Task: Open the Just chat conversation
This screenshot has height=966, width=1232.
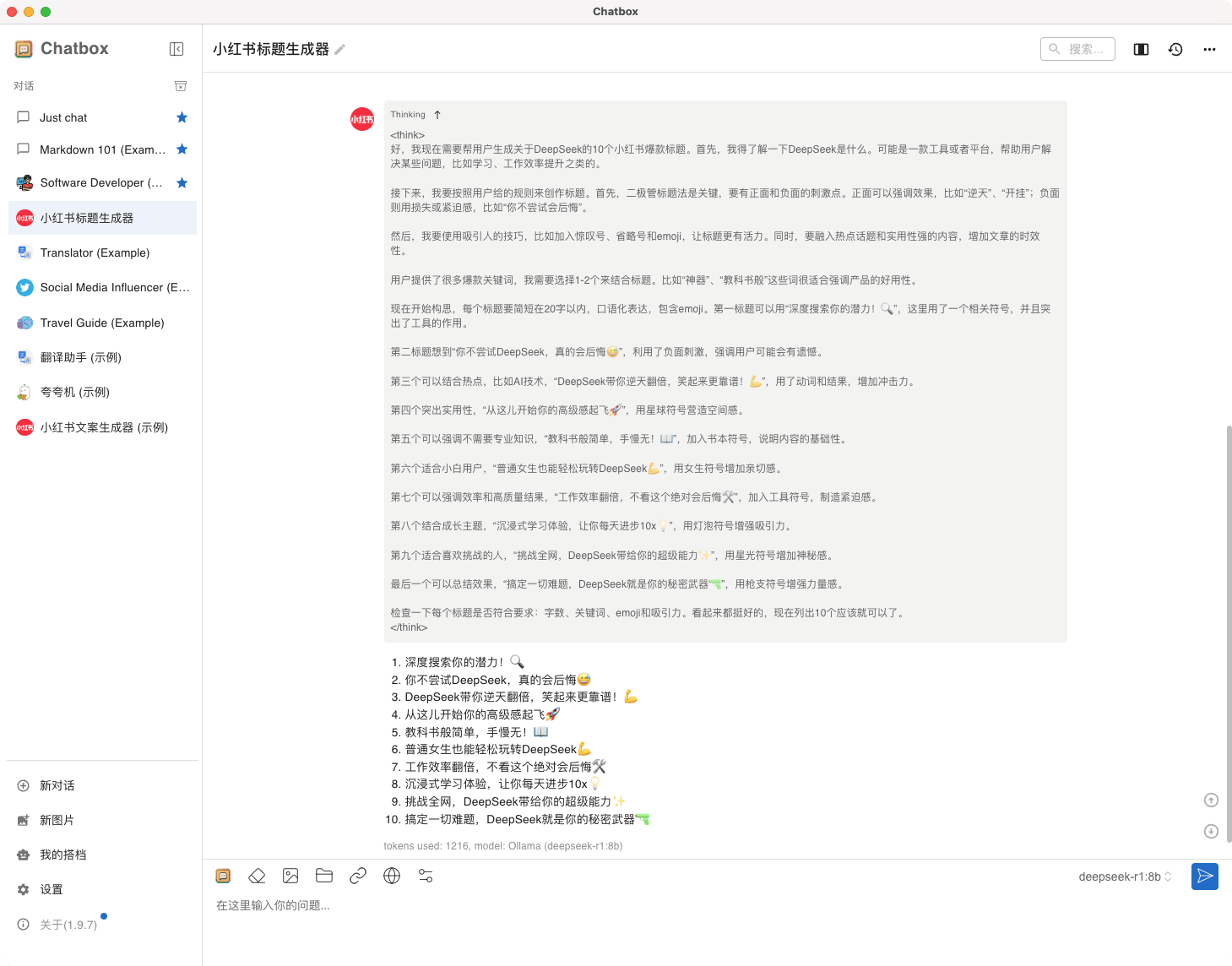Action: coord(102,117)
